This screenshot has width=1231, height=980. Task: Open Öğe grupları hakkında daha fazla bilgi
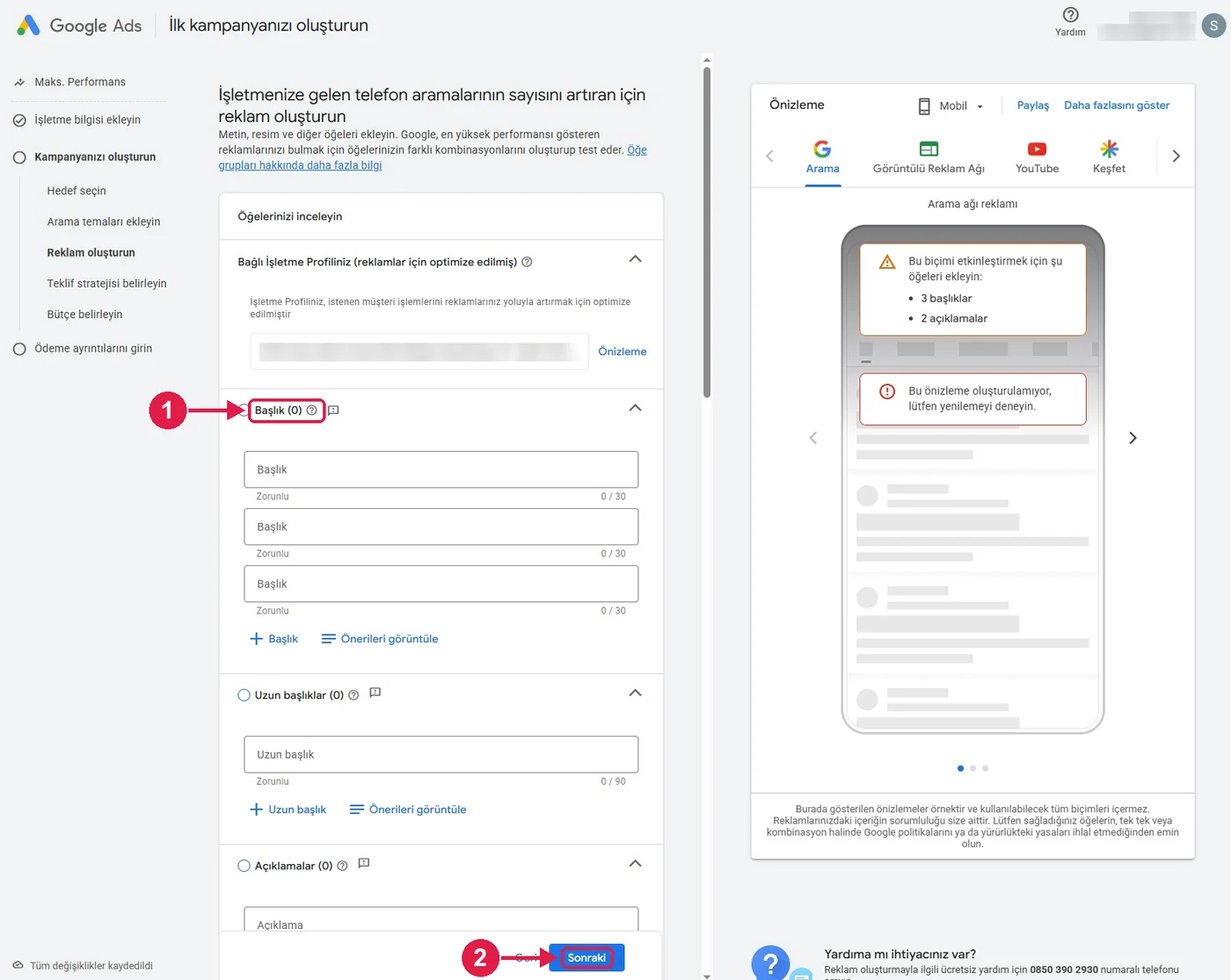(x=300, y=165)
